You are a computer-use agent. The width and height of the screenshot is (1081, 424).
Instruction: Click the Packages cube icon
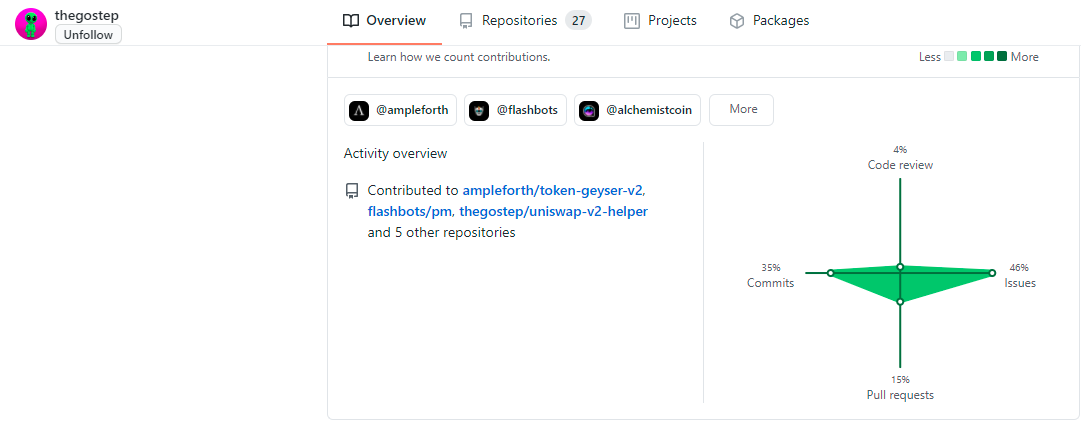tap(737, 21)
